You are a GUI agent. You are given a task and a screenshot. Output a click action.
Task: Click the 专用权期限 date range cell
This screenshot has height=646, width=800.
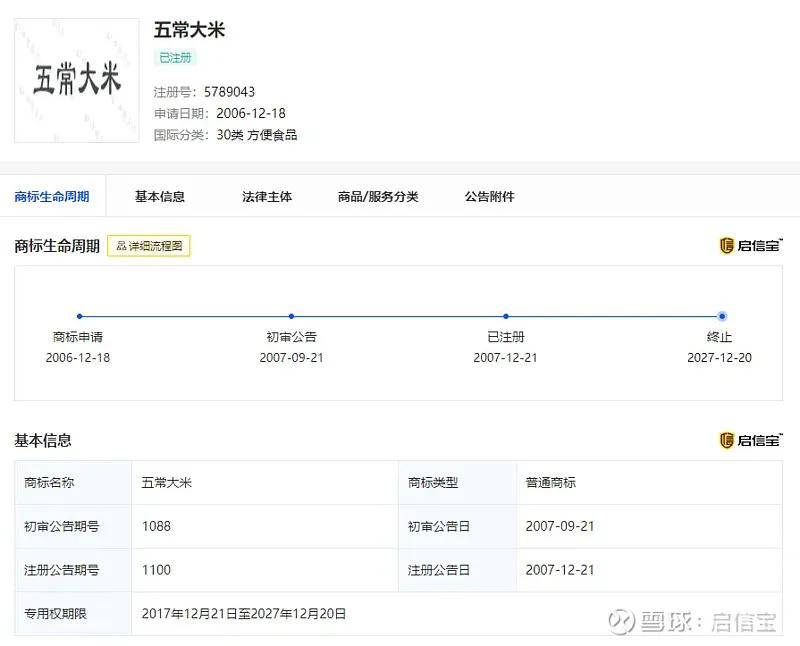tap(244, 614)
